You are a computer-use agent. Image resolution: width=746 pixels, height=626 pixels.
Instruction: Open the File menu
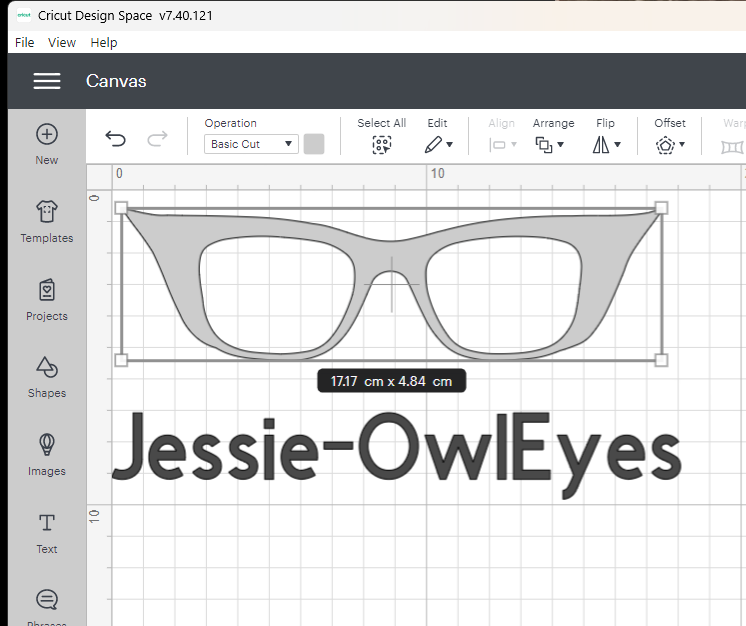click(25, 42)
